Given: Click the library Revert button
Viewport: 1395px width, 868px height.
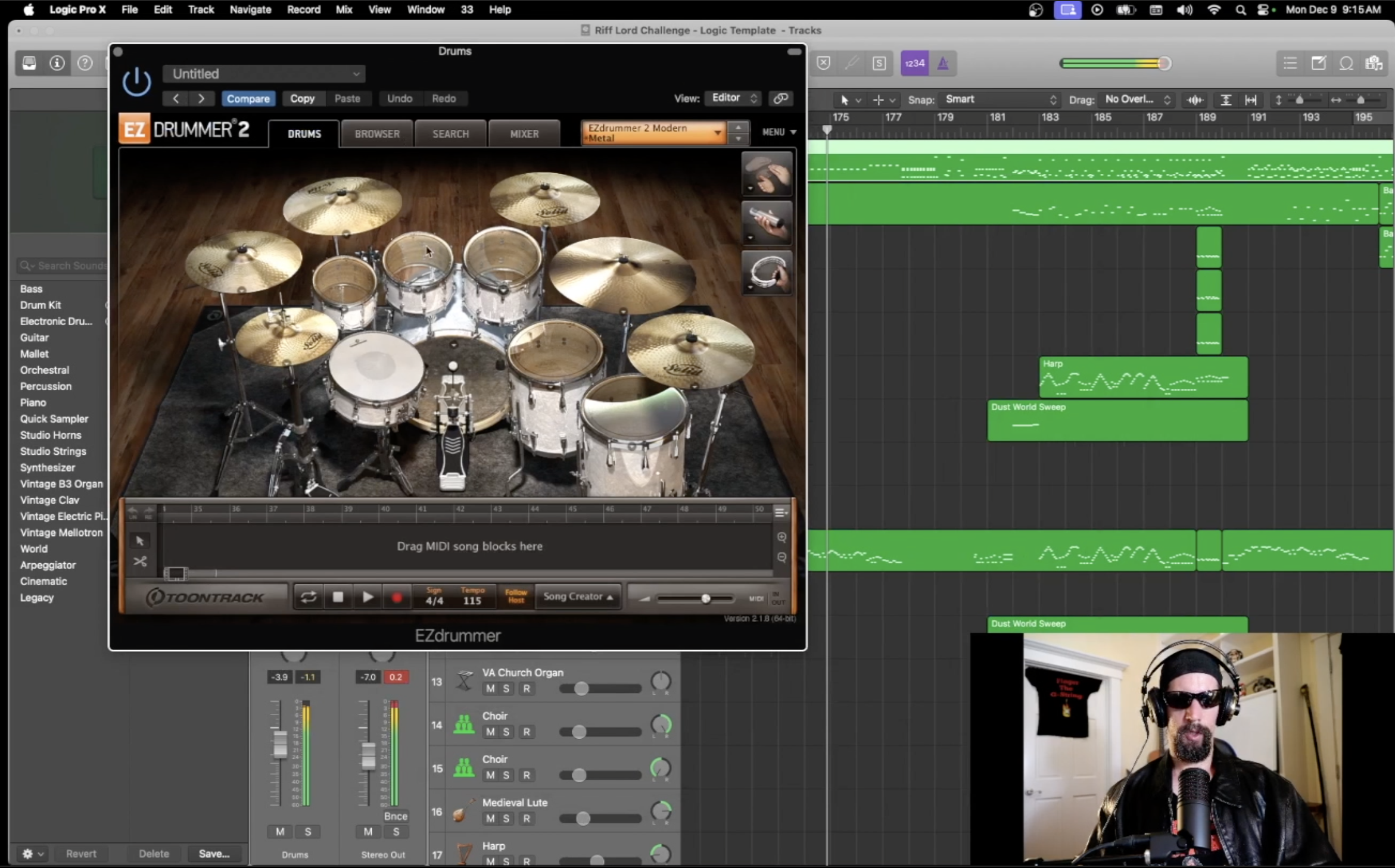Looking at the screenshot, I should pyautogui.click(x=81, y=853).
